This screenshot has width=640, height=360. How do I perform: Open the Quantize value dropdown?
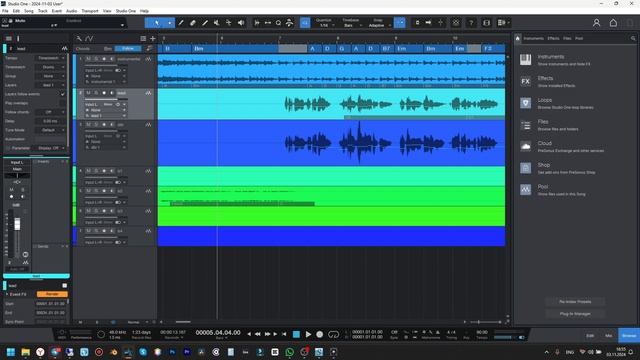tap(325, 25)
